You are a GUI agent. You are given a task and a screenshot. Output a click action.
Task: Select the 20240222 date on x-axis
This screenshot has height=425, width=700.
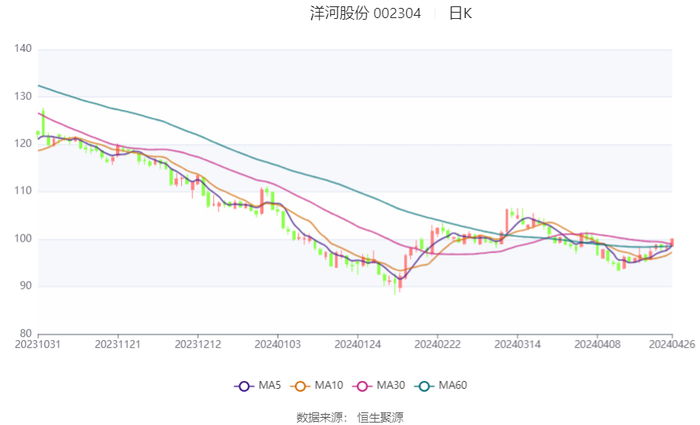[436, 344]
